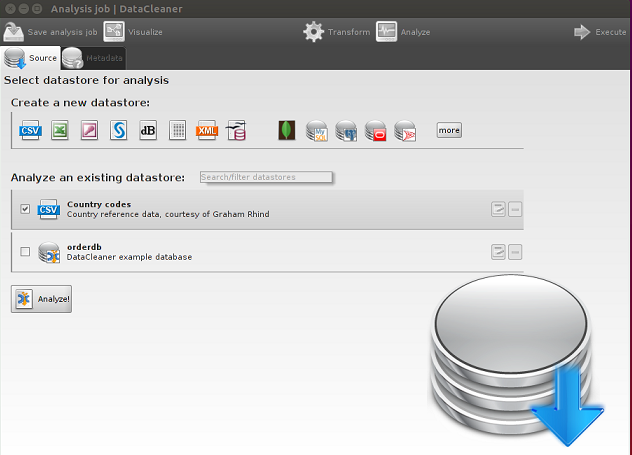Image resolution: width=632 pixels, height=455 pixels.
Task: Create a new MongoDB datastore
Action: pyautogui.click(x=287, y=130)
